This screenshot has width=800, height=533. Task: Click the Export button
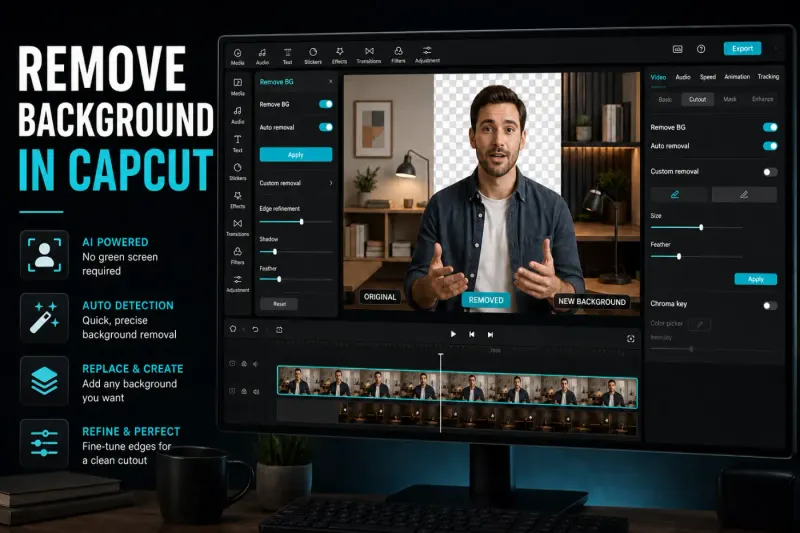click(742, 48)
